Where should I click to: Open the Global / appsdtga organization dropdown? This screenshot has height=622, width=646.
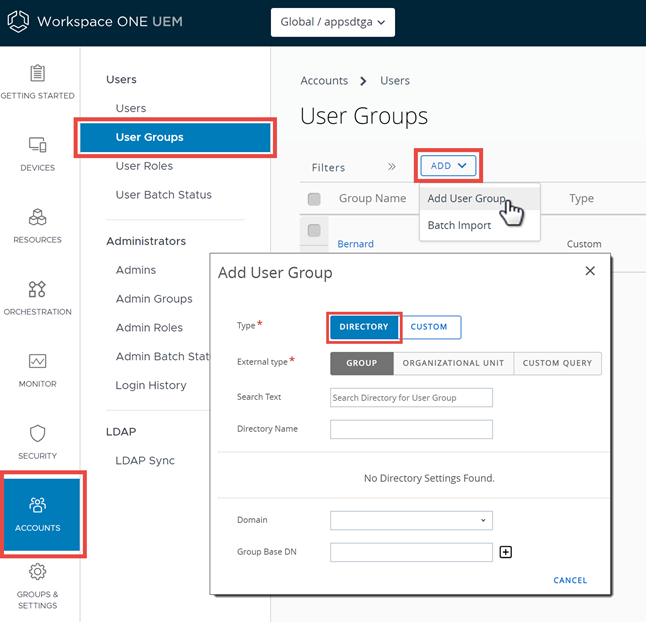pyautogui.click(x=333, y=22)
